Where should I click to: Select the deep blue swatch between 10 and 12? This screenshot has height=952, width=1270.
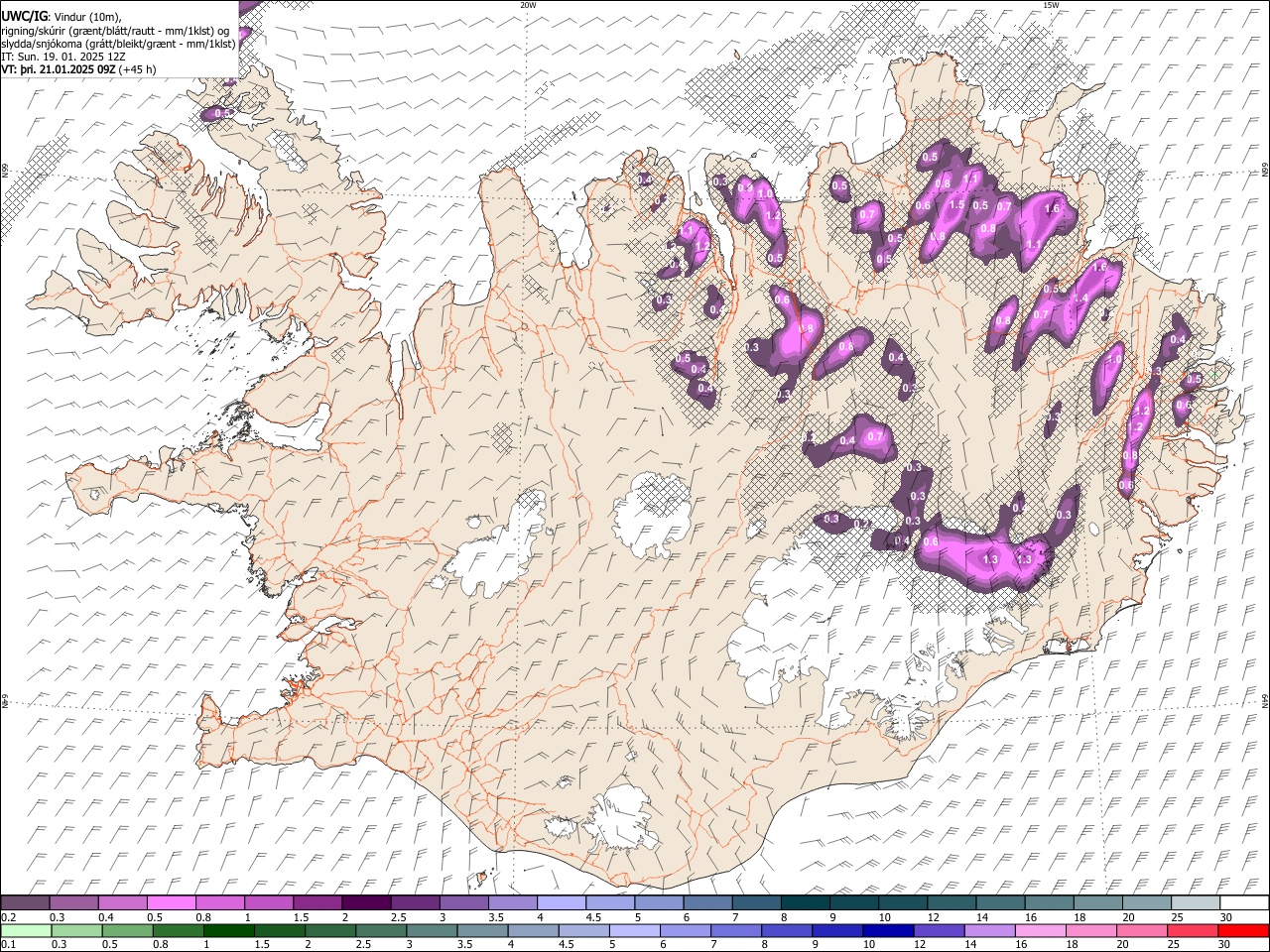tap(887, 931)
